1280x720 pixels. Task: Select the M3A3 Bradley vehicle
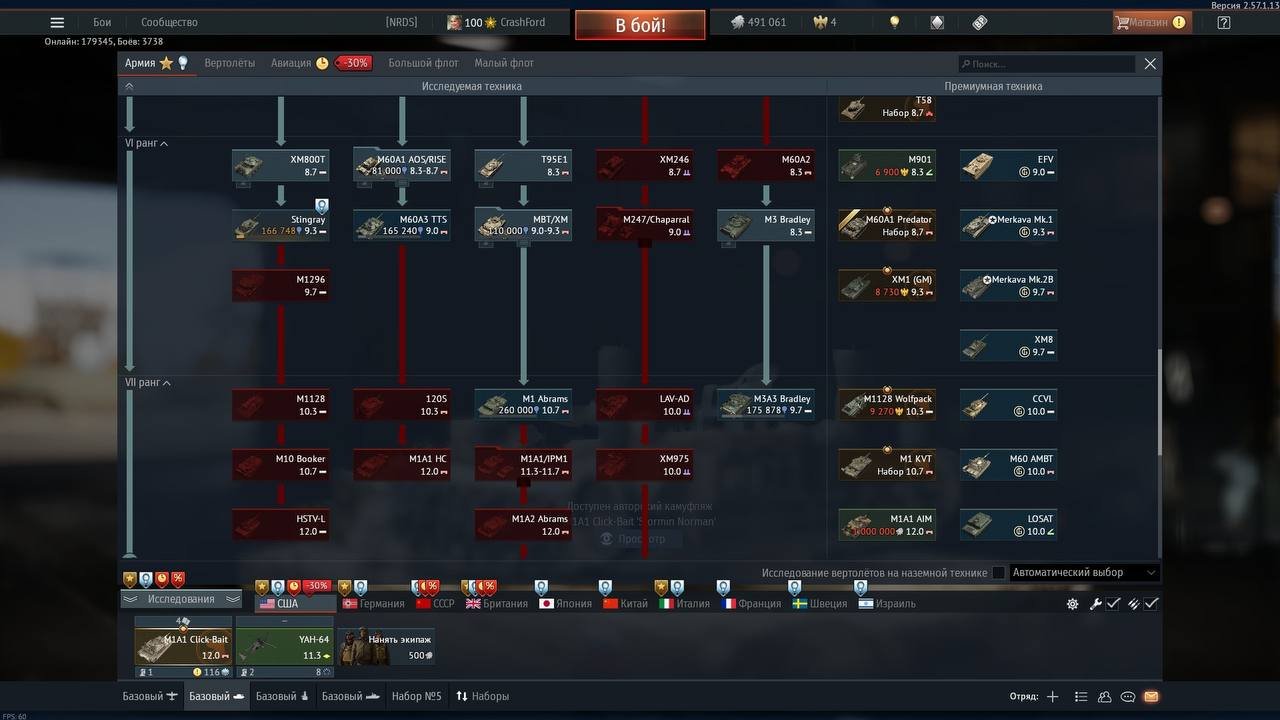766,404
